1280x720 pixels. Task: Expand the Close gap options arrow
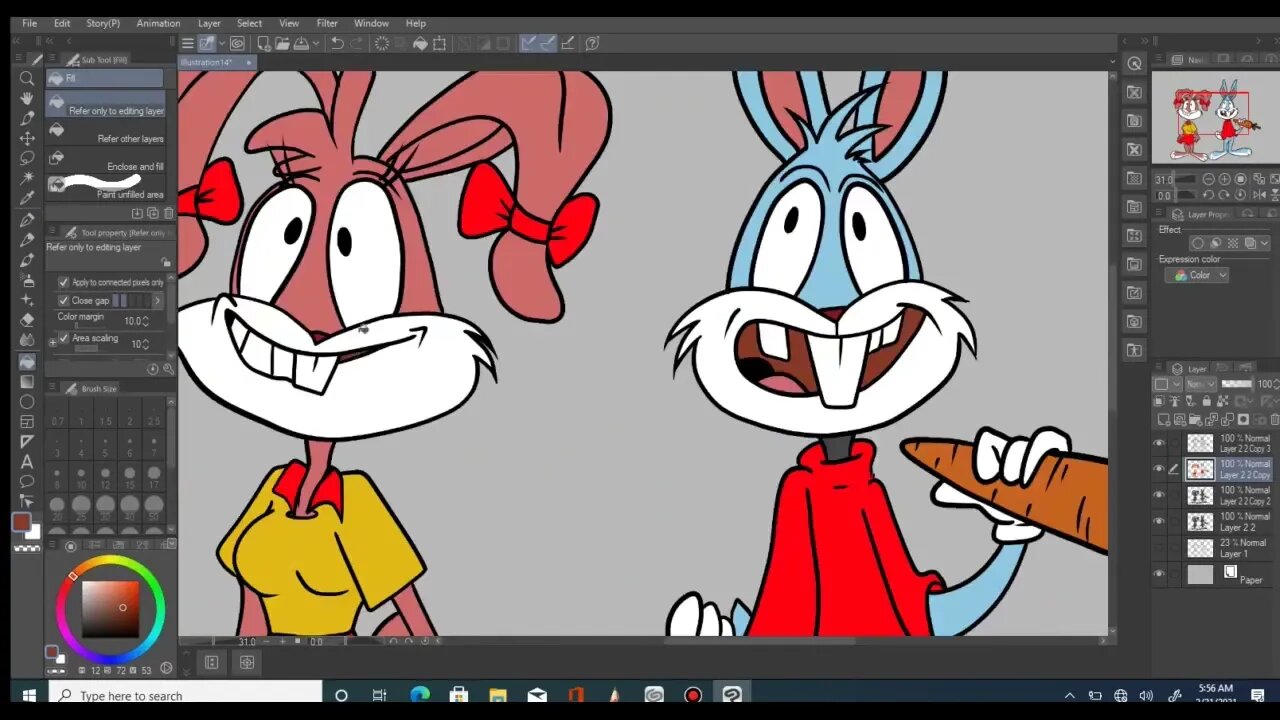pos(157,300)
